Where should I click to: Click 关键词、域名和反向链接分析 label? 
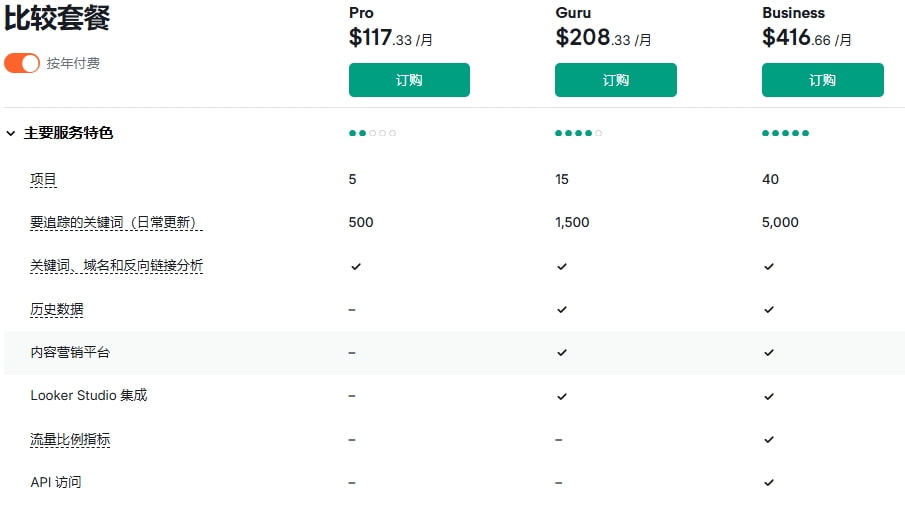[116, 266]
